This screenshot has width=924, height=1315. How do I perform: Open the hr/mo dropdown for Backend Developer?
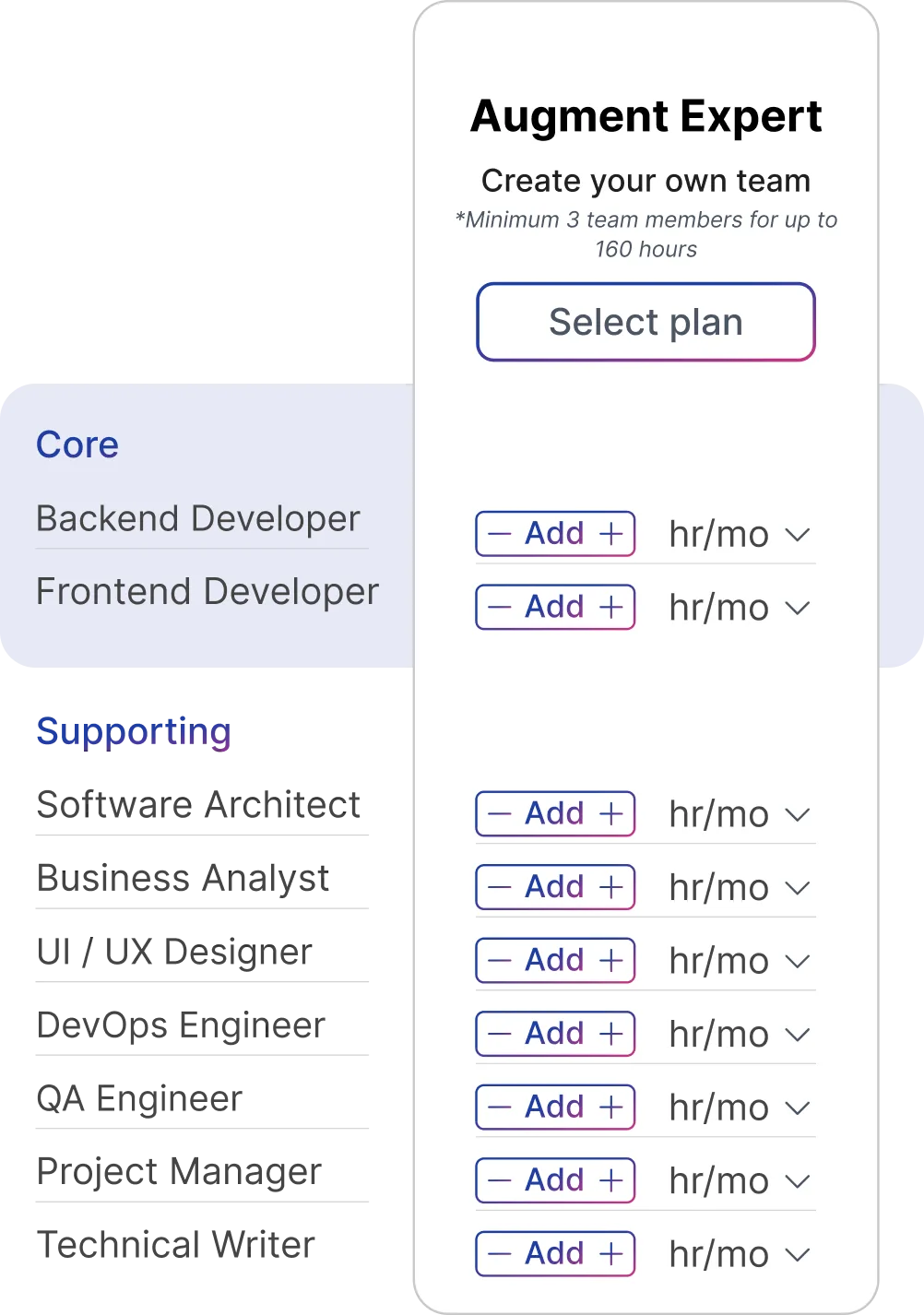pos(797,535)
